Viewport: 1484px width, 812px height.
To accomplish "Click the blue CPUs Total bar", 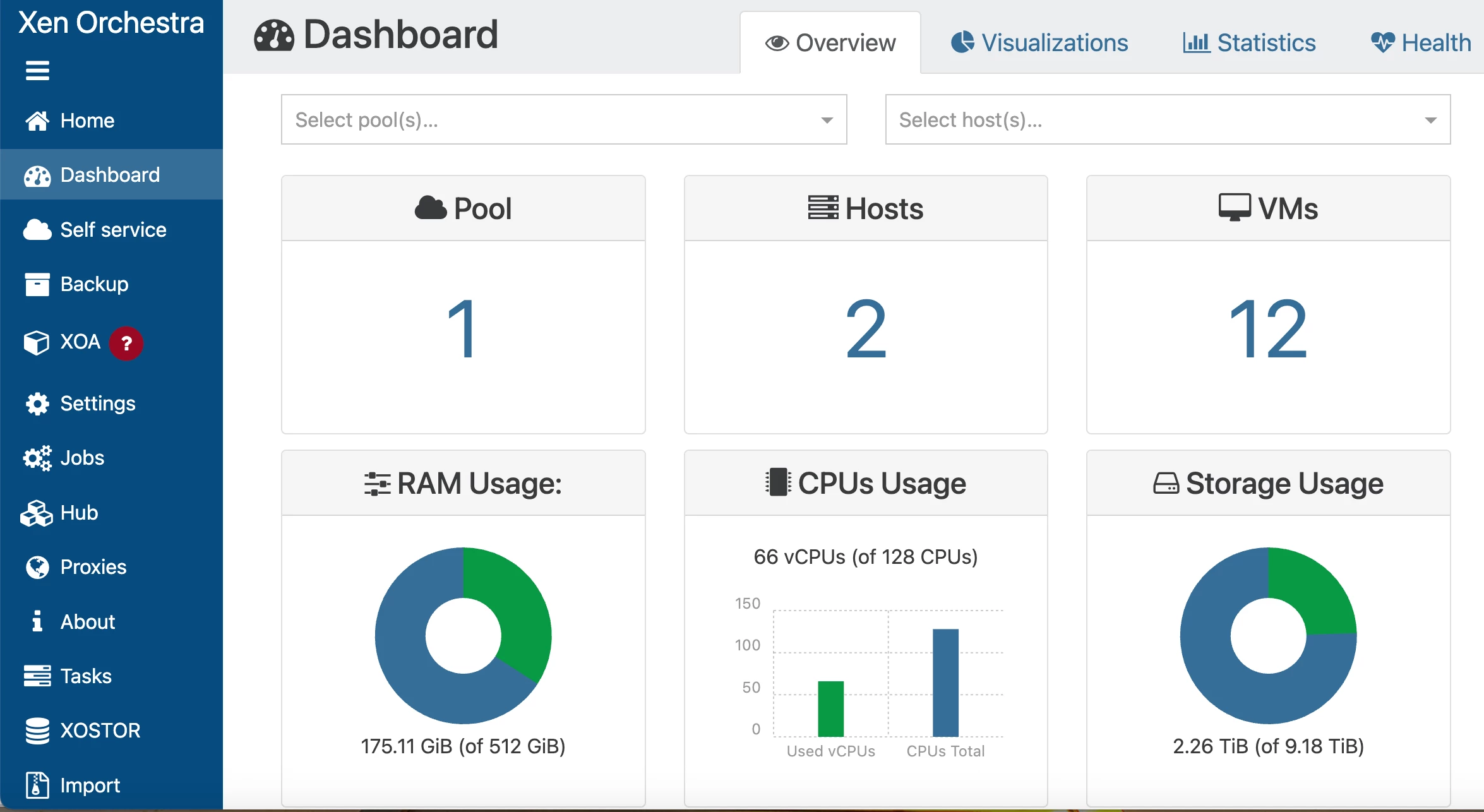I will coord(945,683).
